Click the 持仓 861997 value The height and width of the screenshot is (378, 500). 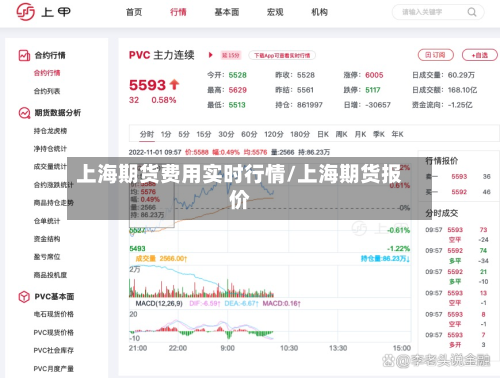[x=310, y=105]
